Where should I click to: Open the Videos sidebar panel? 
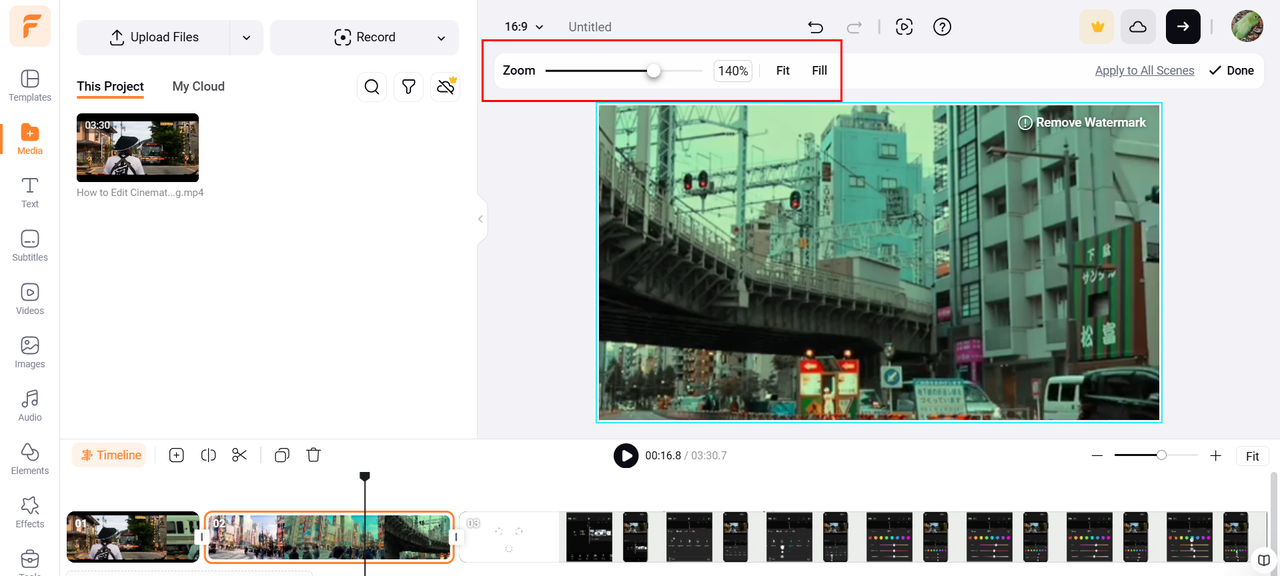pyautogui.click(x=30, y=299)
